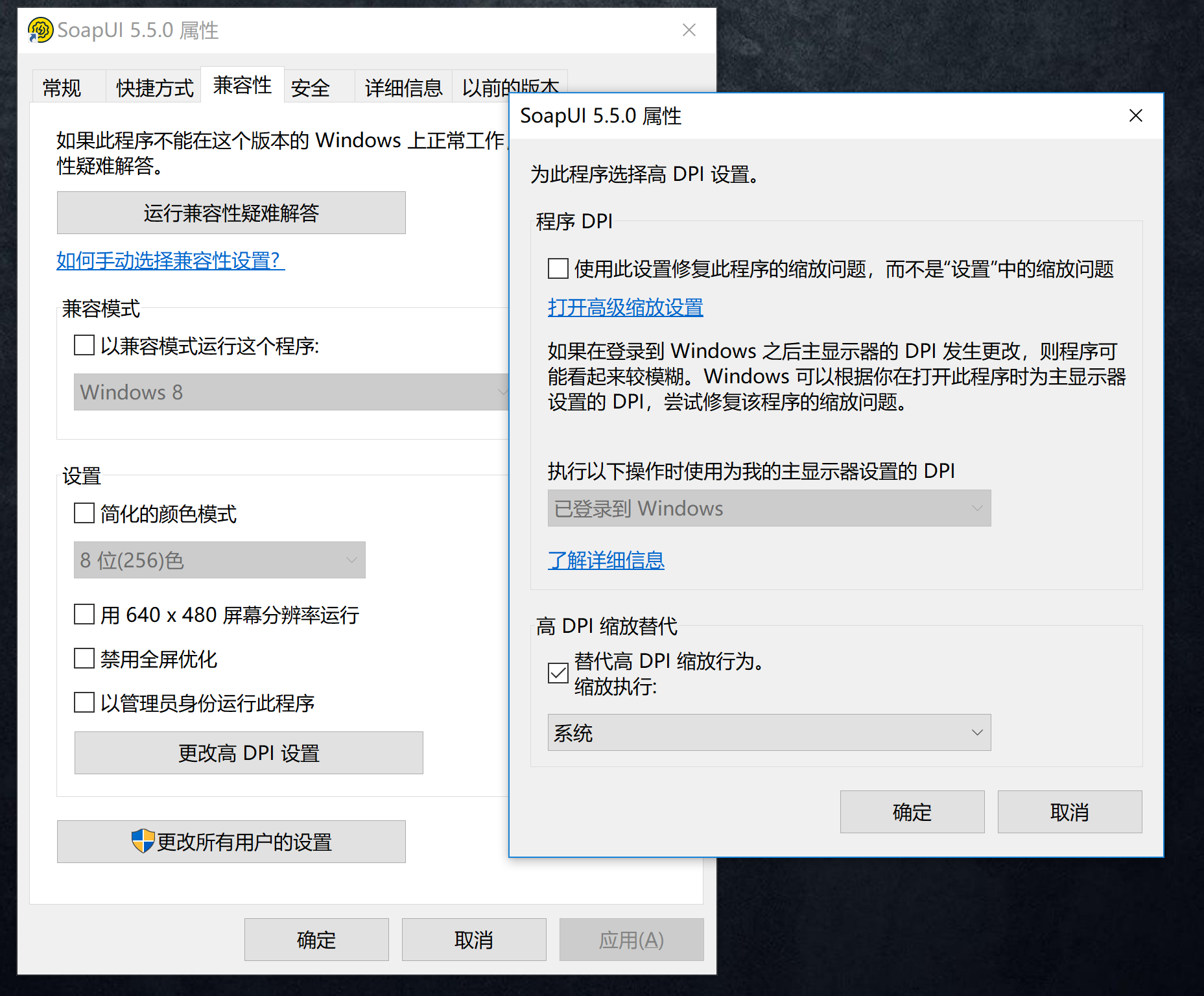Open the 8 位(256)色 color dropdown

click(x=219, y=560)
